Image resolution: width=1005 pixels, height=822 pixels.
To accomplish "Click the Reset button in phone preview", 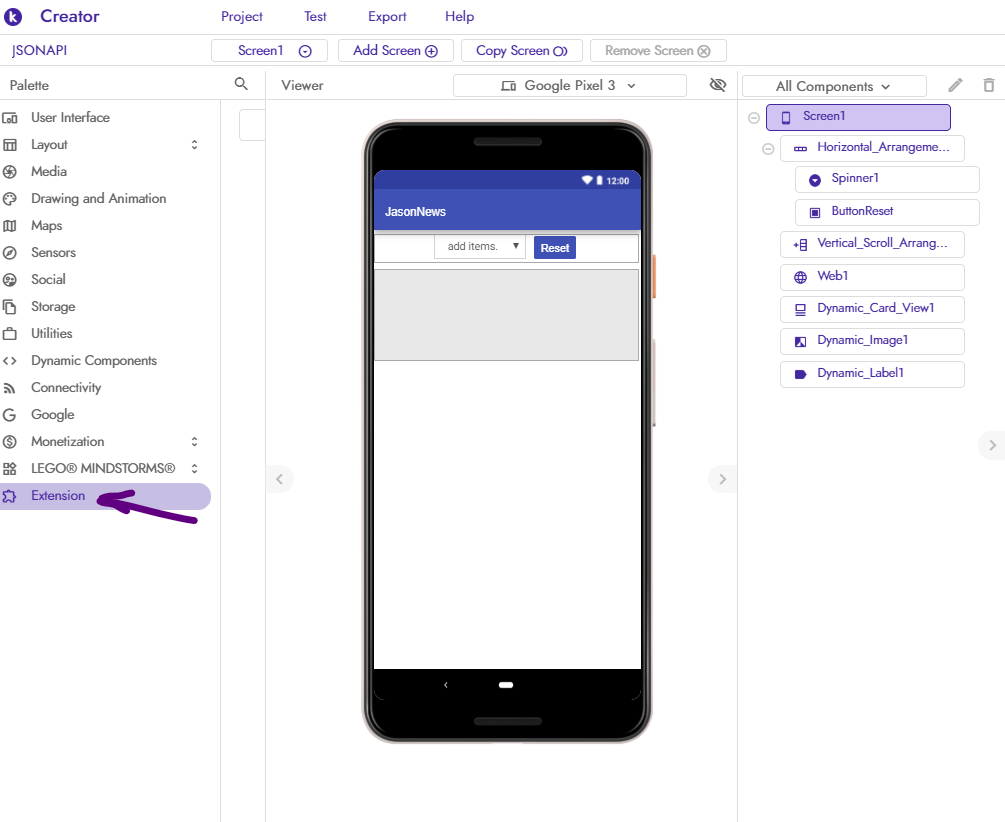I will pyautogui.click(x=554, y=247).
